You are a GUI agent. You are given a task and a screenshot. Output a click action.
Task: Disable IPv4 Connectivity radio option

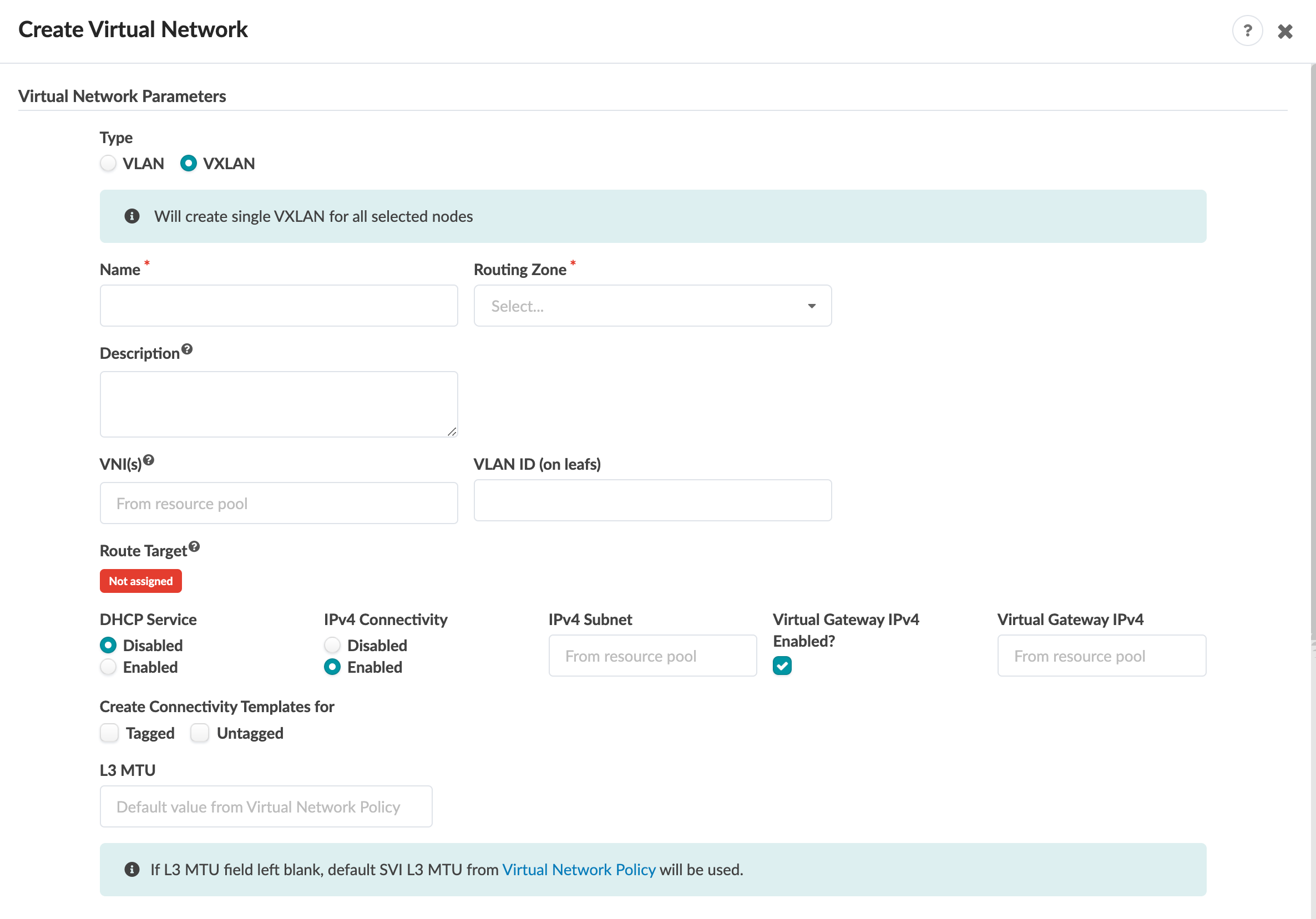(332, 645)
